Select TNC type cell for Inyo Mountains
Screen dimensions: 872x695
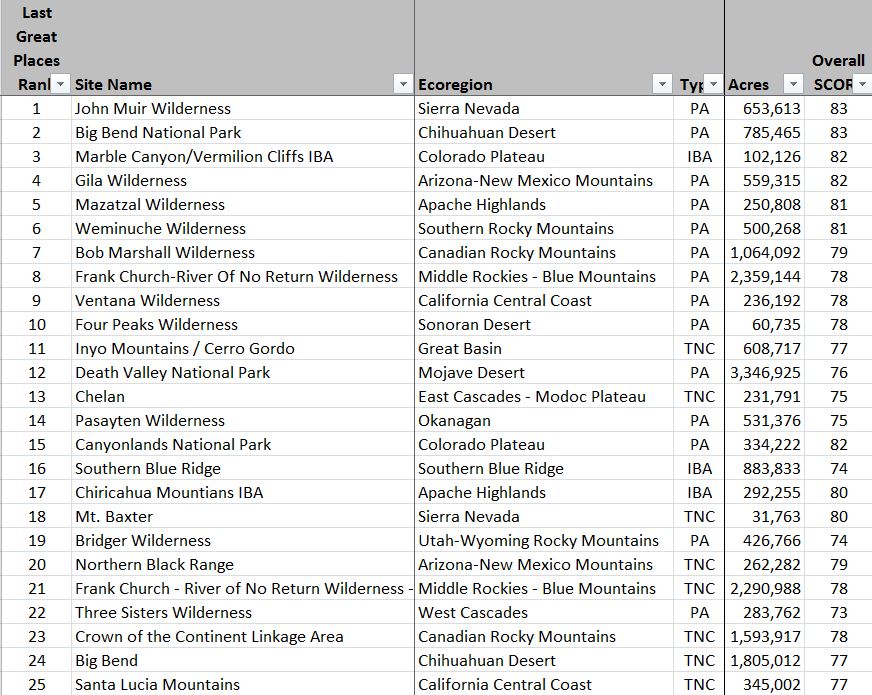(x=699, y=349)
